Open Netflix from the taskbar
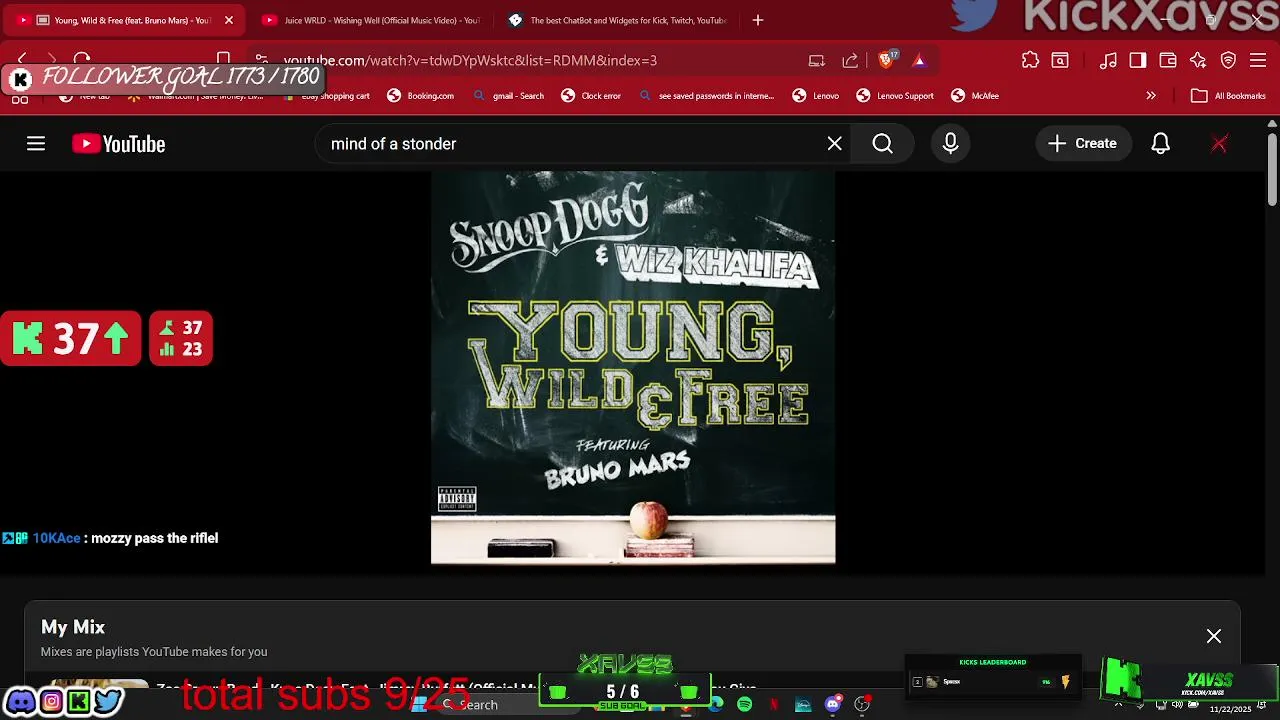 (773, 705)
